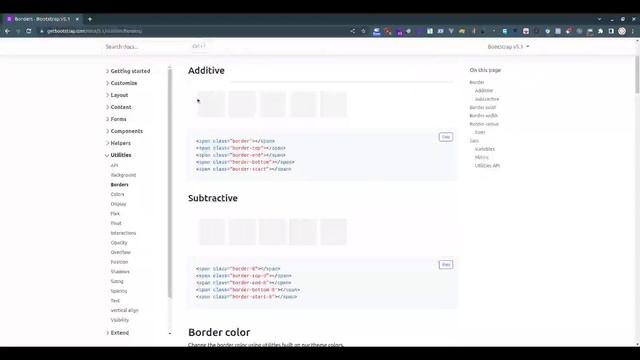Jump to Utilities API in On this page
Viewport: 640px width, 360px height.
(x=487, y=166)
